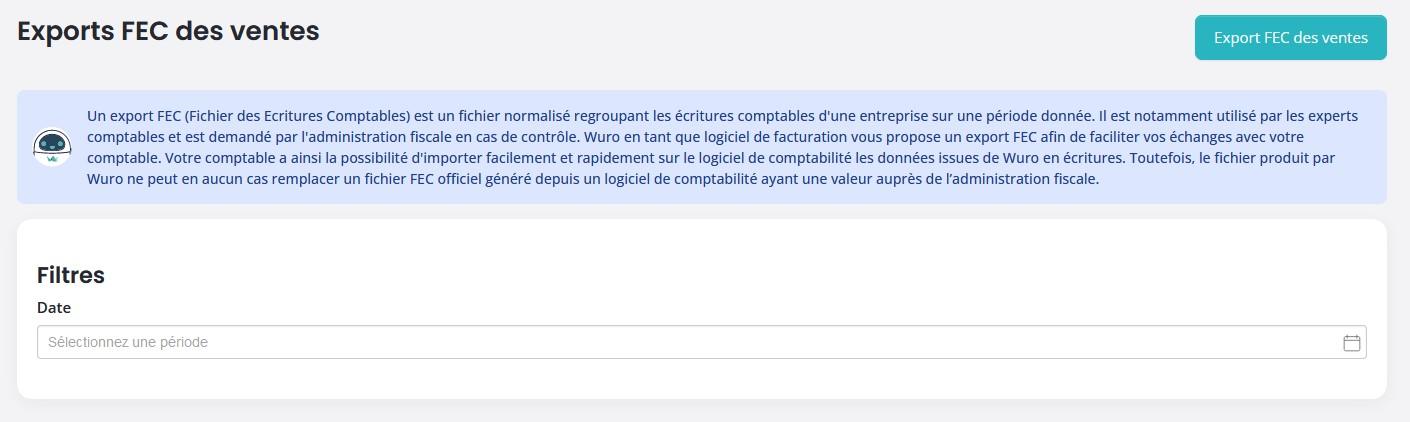
Task: Open the calendar icon in Date field
Action: pos(1352,342)
